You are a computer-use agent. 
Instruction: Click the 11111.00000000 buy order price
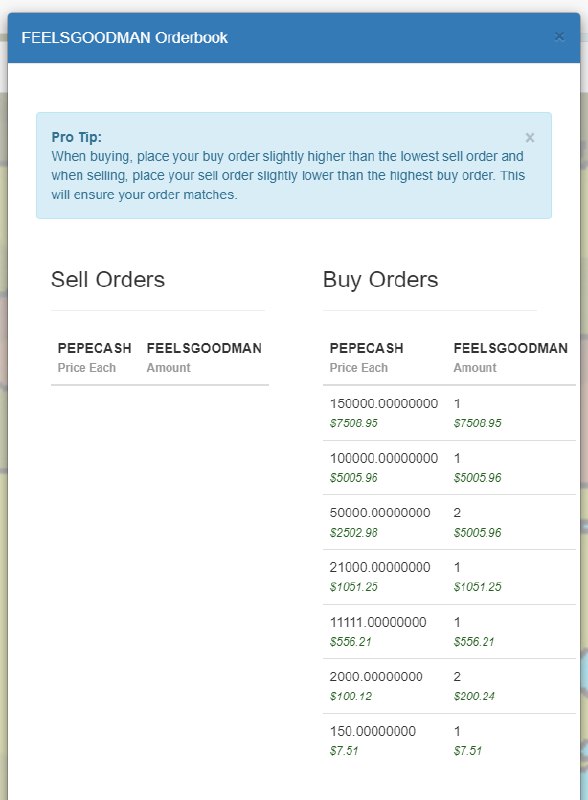[x=378, y=622]
